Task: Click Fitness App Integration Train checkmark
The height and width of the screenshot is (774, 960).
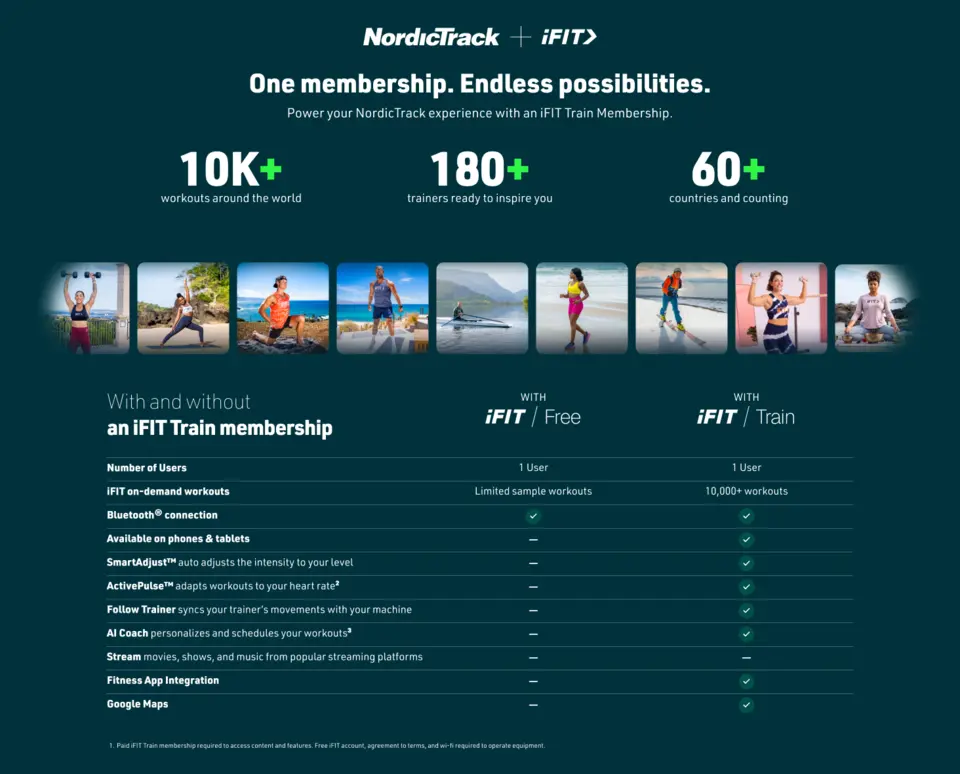Action: point(746,681)
